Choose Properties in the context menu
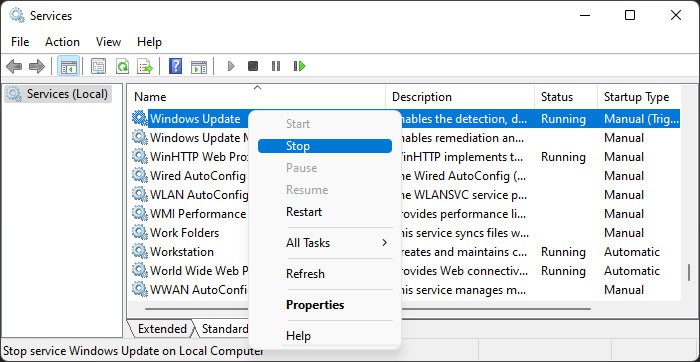 [x=325, y=305]
